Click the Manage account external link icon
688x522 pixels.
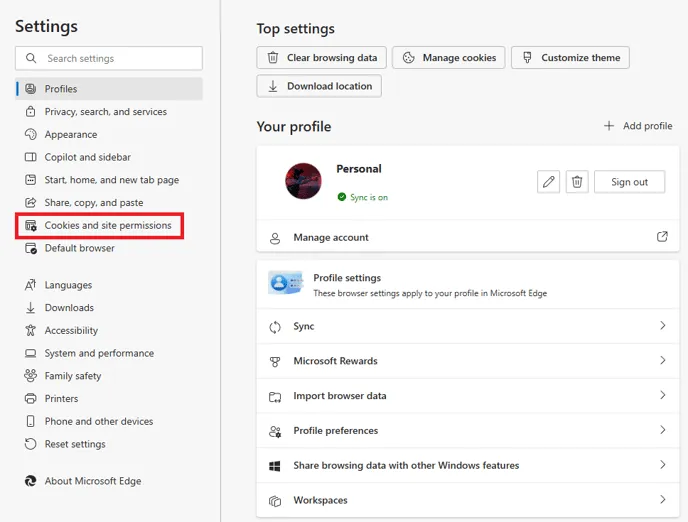(662, 237)
